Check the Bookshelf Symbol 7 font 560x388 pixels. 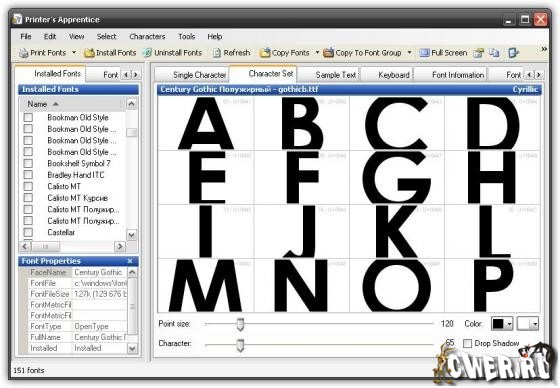tap(28, 163)
